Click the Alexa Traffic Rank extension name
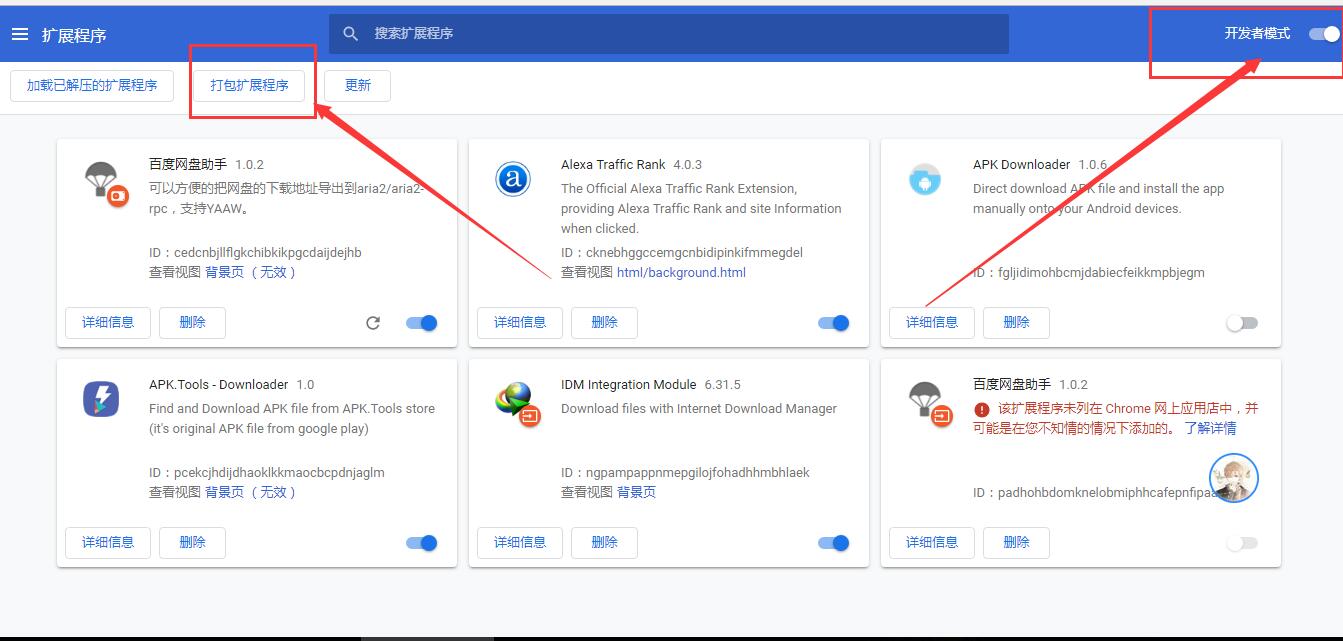The width and height of the screenshot is (1343, 641). point(613,164)
